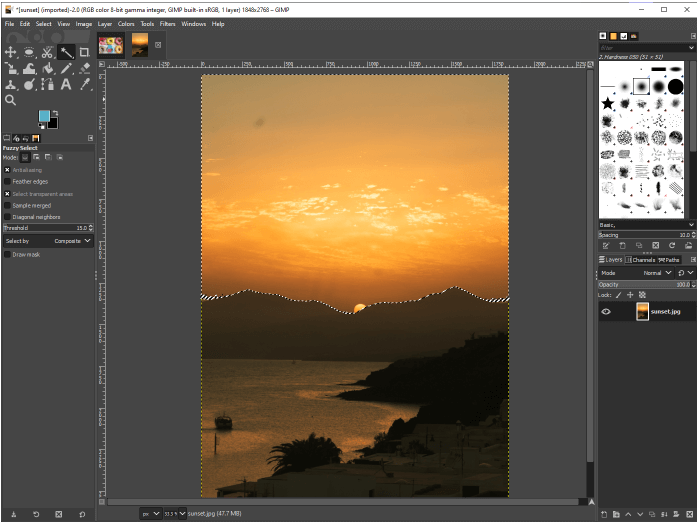The height and width of the screenshot is (522, 697).
Task: Click the foreground color swatch
Action: tap(45, 118)
